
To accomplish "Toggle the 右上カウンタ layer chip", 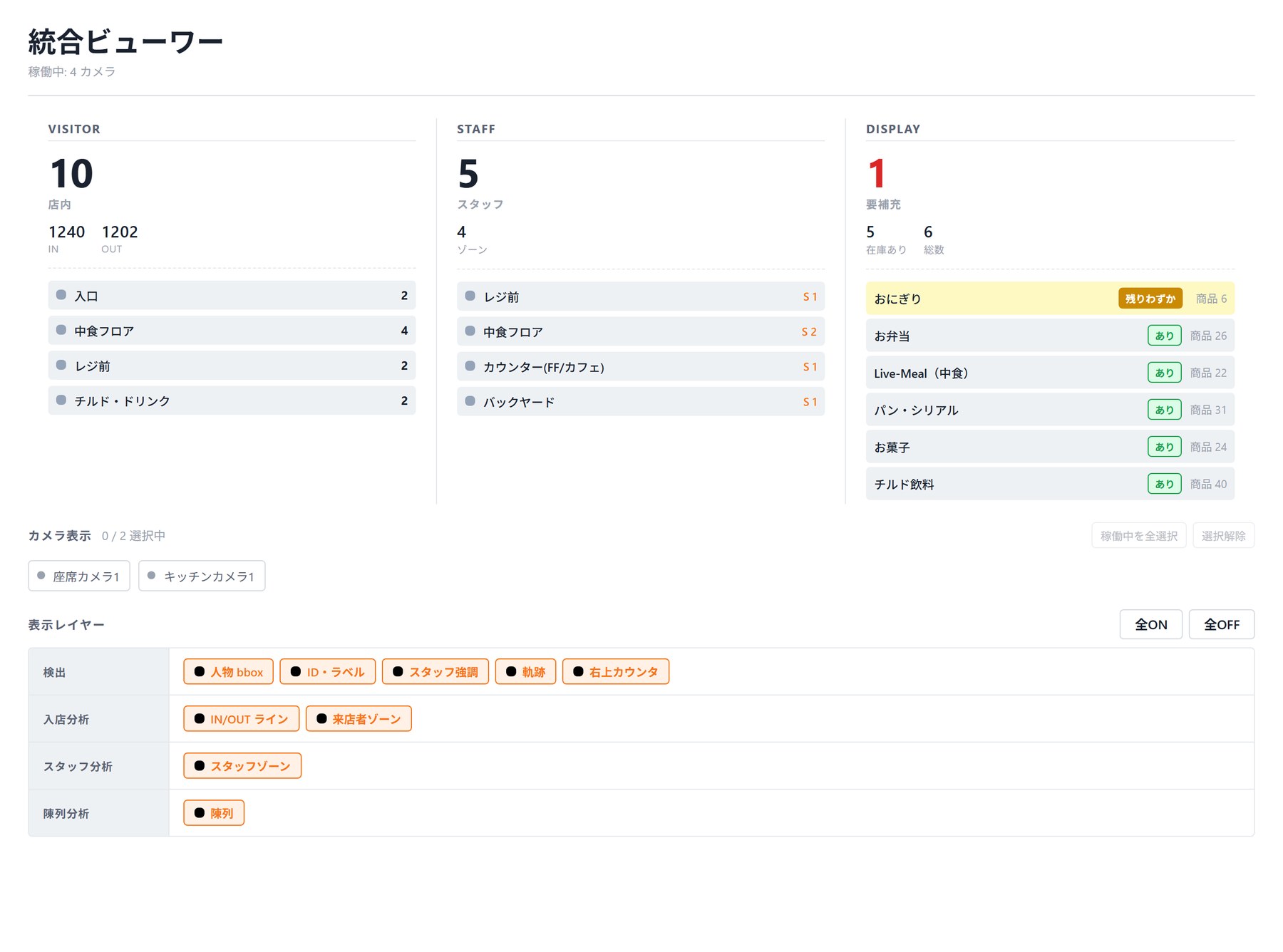I will pyautogui.click(x=616, y=671).
